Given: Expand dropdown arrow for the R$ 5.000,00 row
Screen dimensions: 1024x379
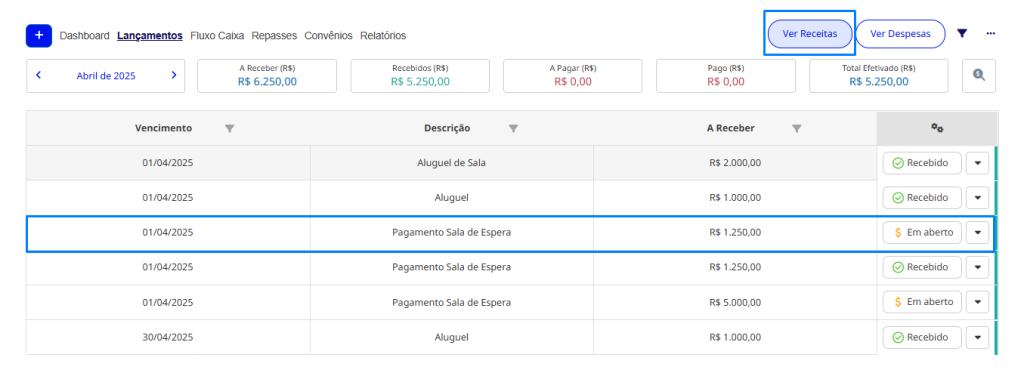Looking at the screenshot, I should (977, 302).
